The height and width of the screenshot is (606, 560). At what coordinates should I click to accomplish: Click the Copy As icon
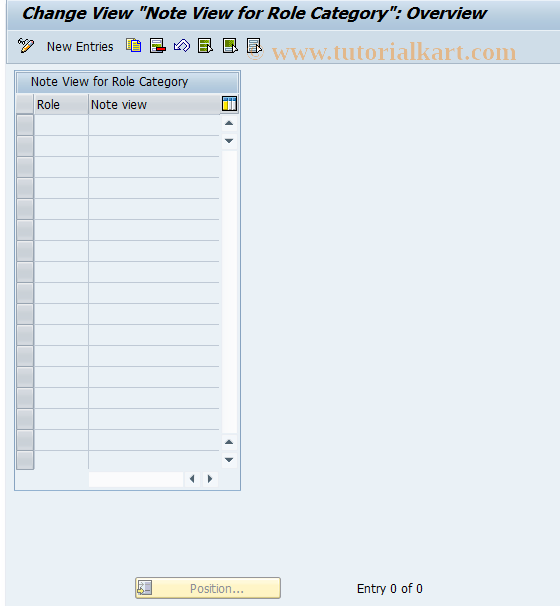coord(134,46)
